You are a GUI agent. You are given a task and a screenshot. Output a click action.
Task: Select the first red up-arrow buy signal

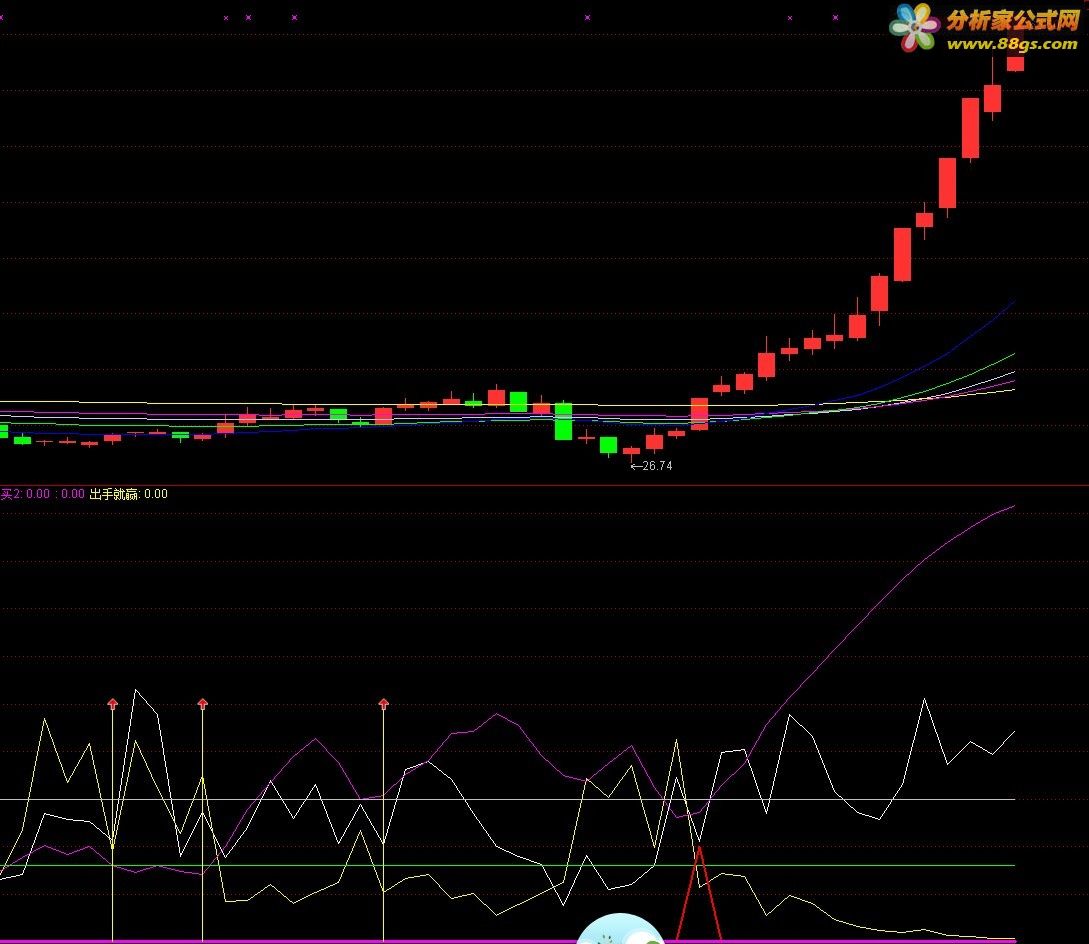pos(113,704)
